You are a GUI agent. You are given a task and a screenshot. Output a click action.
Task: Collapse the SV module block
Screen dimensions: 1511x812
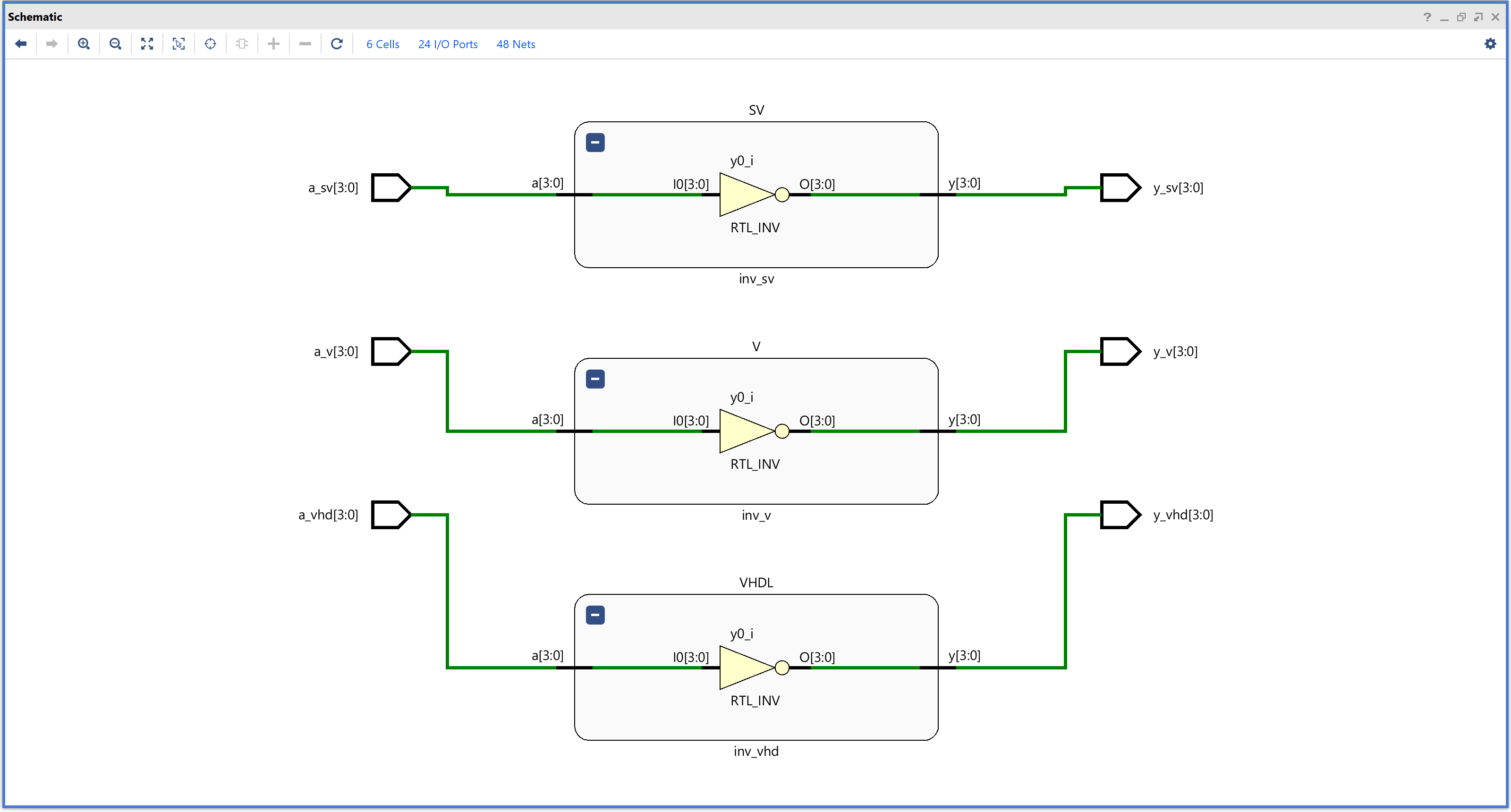click(595, 143)
